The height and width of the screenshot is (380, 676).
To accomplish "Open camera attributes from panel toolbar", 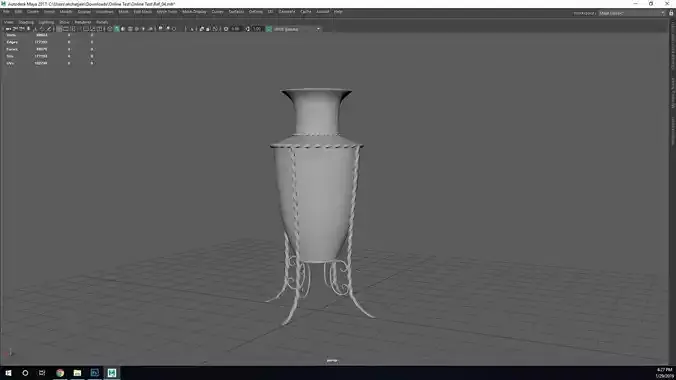I will pyautogui.click(x=22, y=29).
